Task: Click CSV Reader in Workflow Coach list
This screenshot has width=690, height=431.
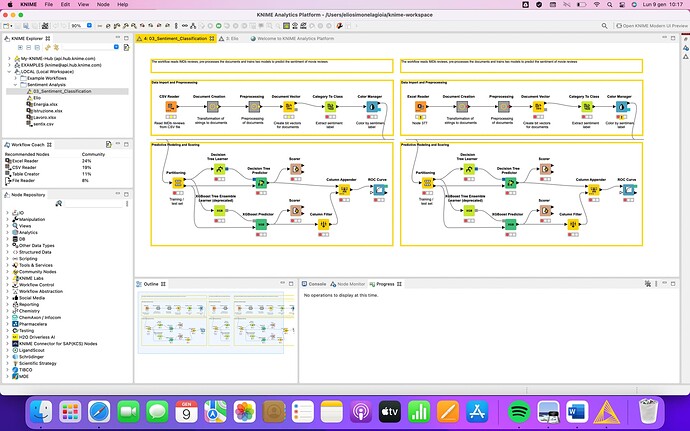Action: coord(24,167)
